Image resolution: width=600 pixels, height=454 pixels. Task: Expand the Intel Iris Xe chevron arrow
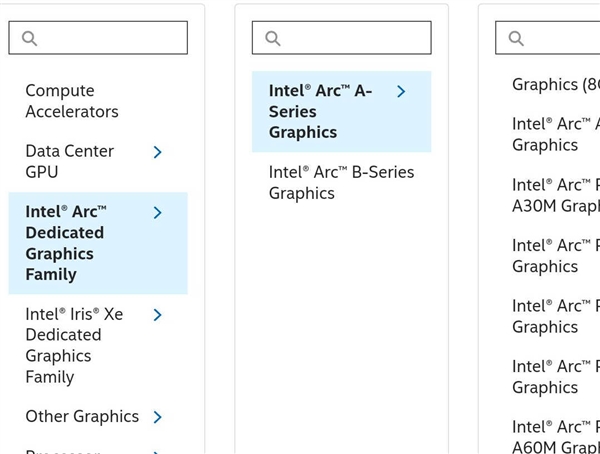pyautogui.click(x=157, y=315)
